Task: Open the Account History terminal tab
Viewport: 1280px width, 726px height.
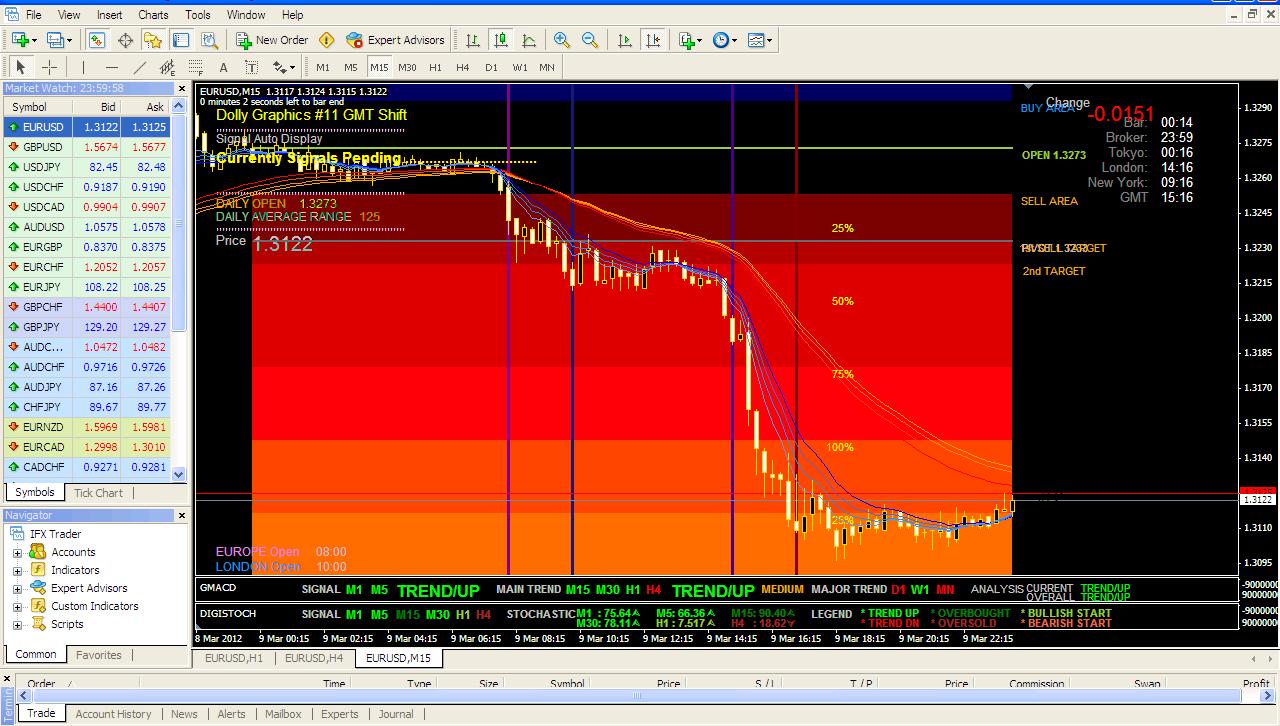Action: click(x=113, y=714)
